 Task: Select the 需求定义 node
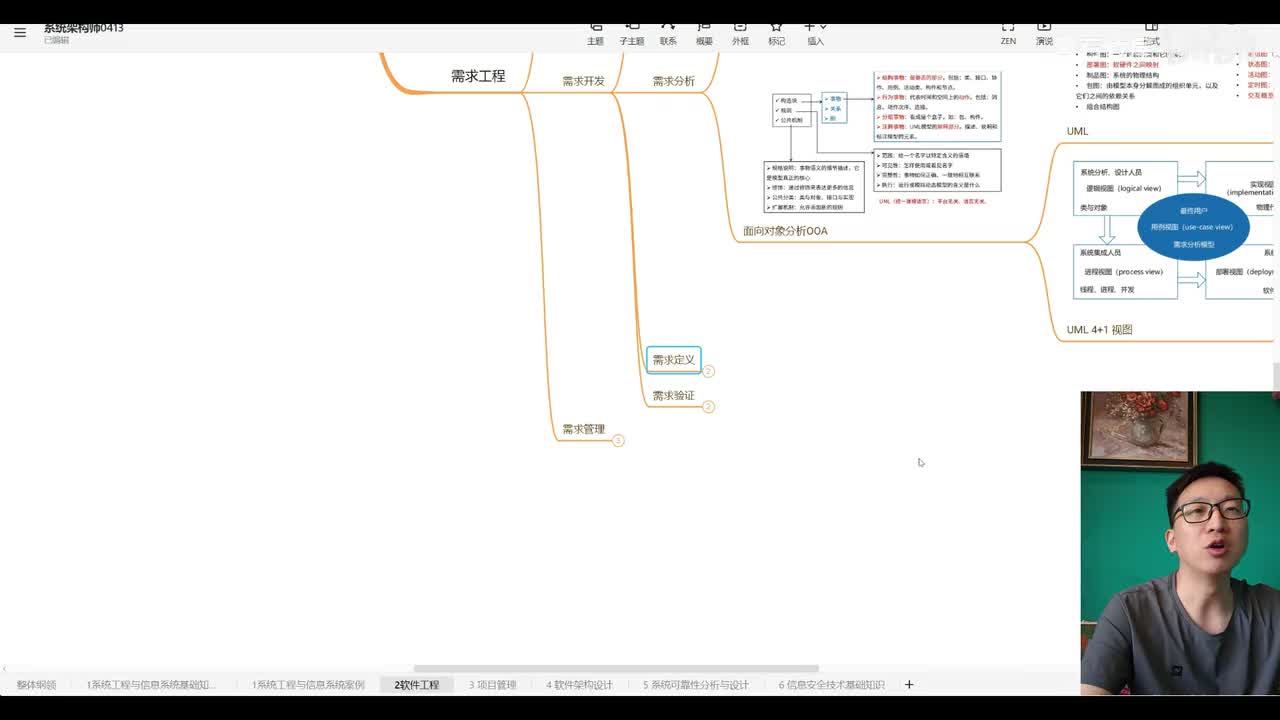(674, 360)
